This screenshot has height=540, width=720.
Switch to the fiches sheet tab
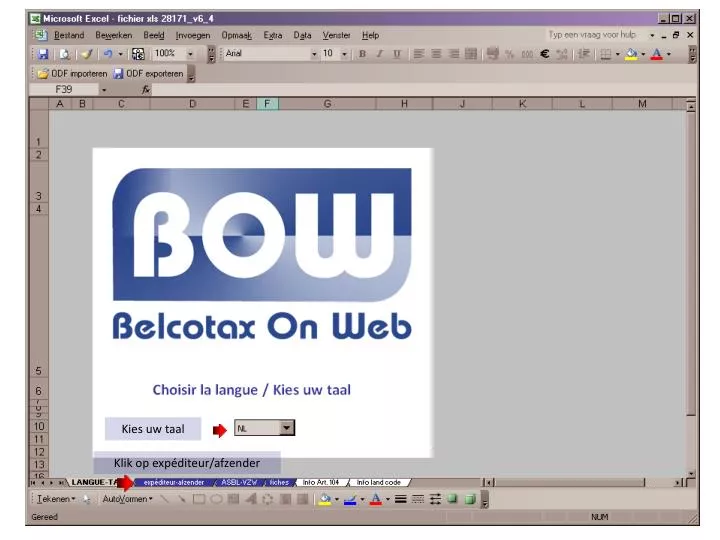click(x=279, y=483)
